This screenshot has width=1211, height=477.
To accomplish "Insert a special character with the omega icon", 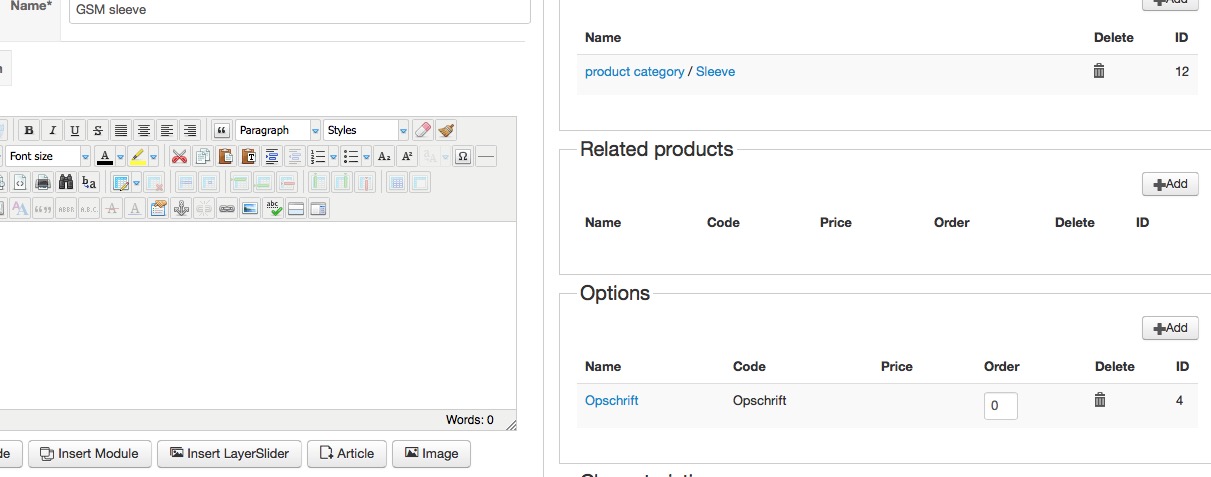I will pyautogui.click(x=462, y=156).
